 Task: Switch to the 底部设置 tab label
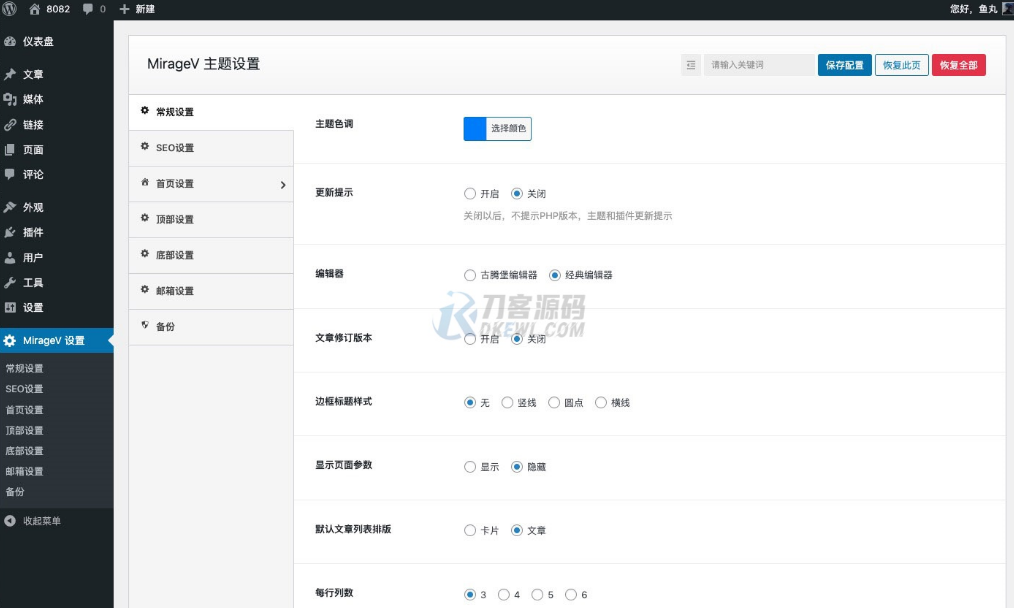175,255
